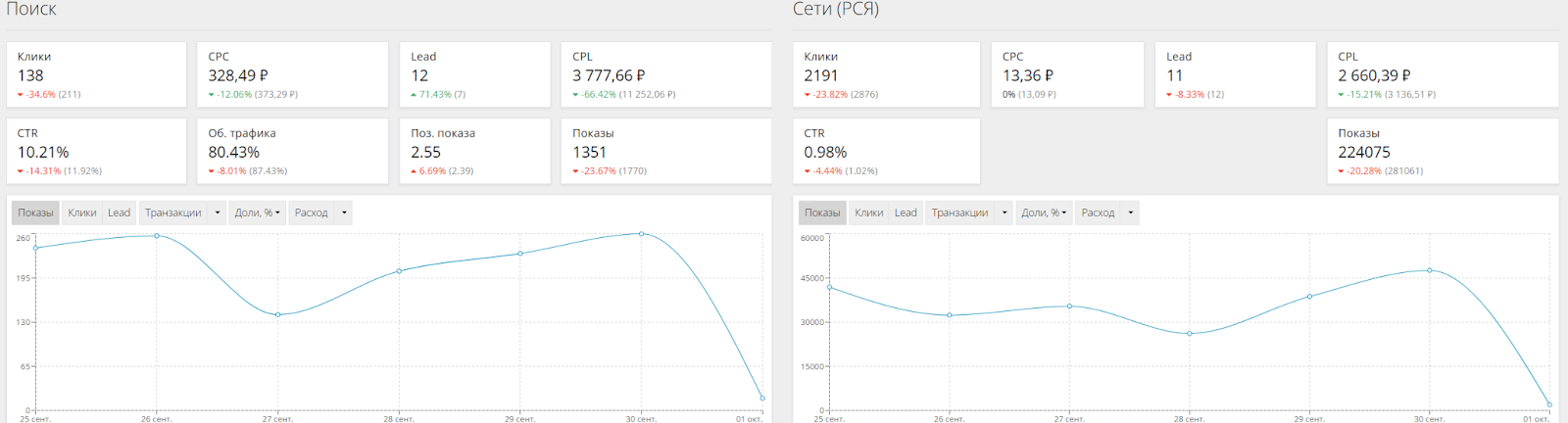Show Транзакции on the Поиск chart
The height and width of the screenshot is (423, 1568).
coord(172,212)
